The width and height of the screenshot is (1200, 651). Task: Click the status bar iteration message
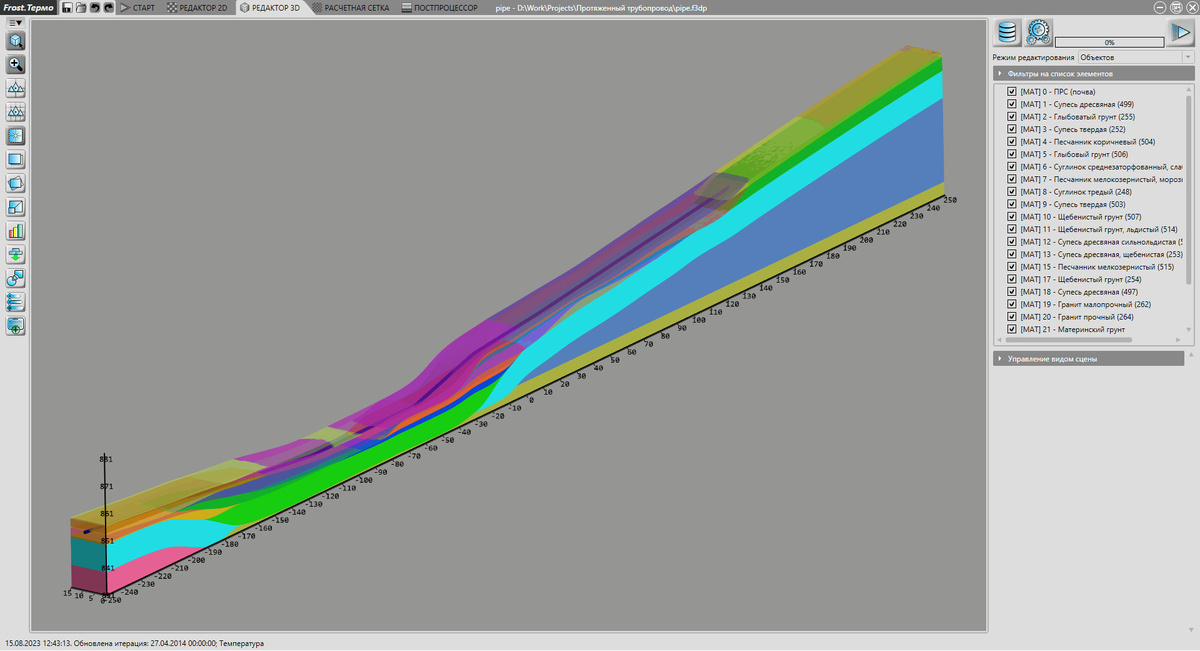tap(135, 643)
